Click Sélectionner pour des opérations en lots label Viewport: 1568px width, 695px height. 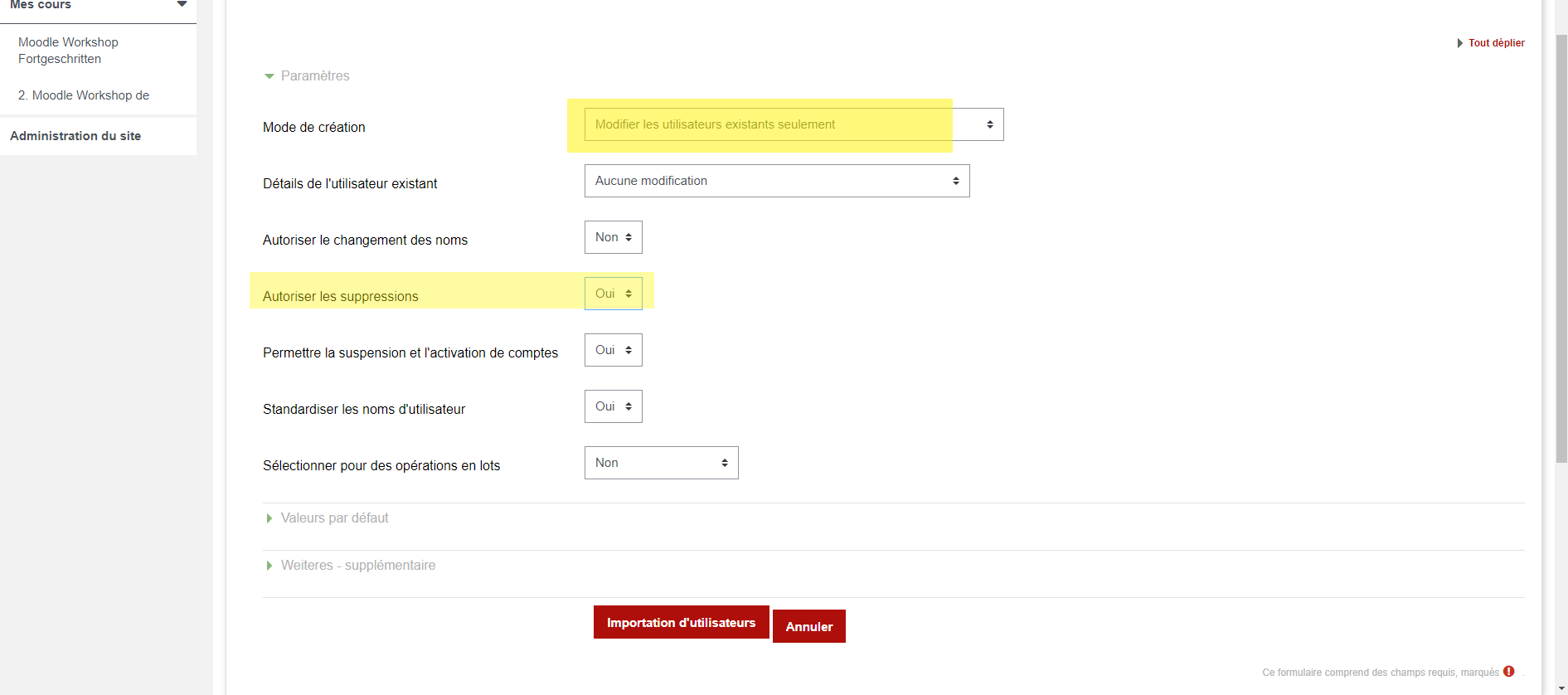pyautogui.click(x=381, y=465)
